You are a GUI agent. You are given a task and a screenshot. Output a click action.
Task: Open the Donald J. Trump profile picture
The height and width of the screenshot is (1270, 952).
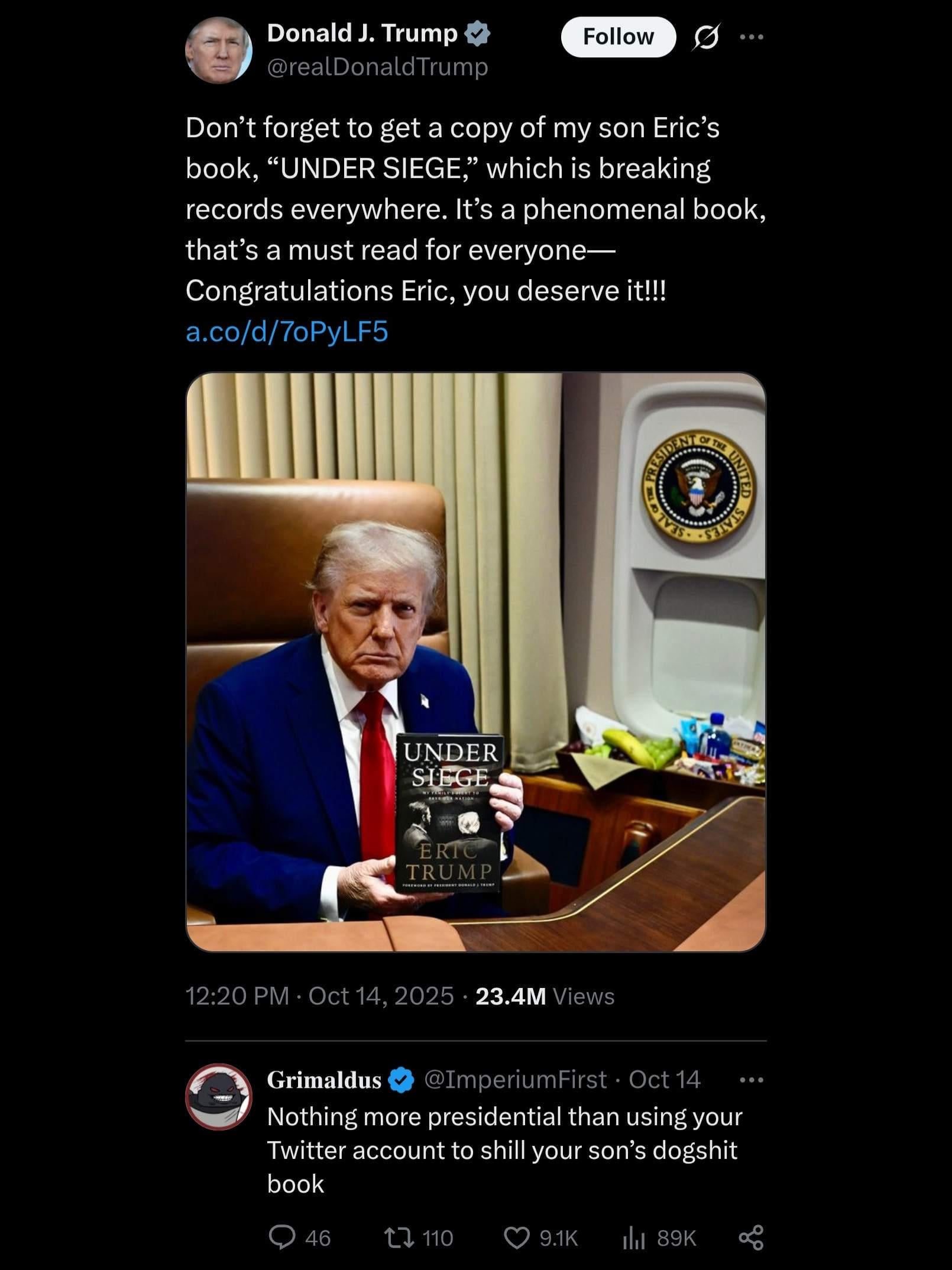click(x=219, y=50)
